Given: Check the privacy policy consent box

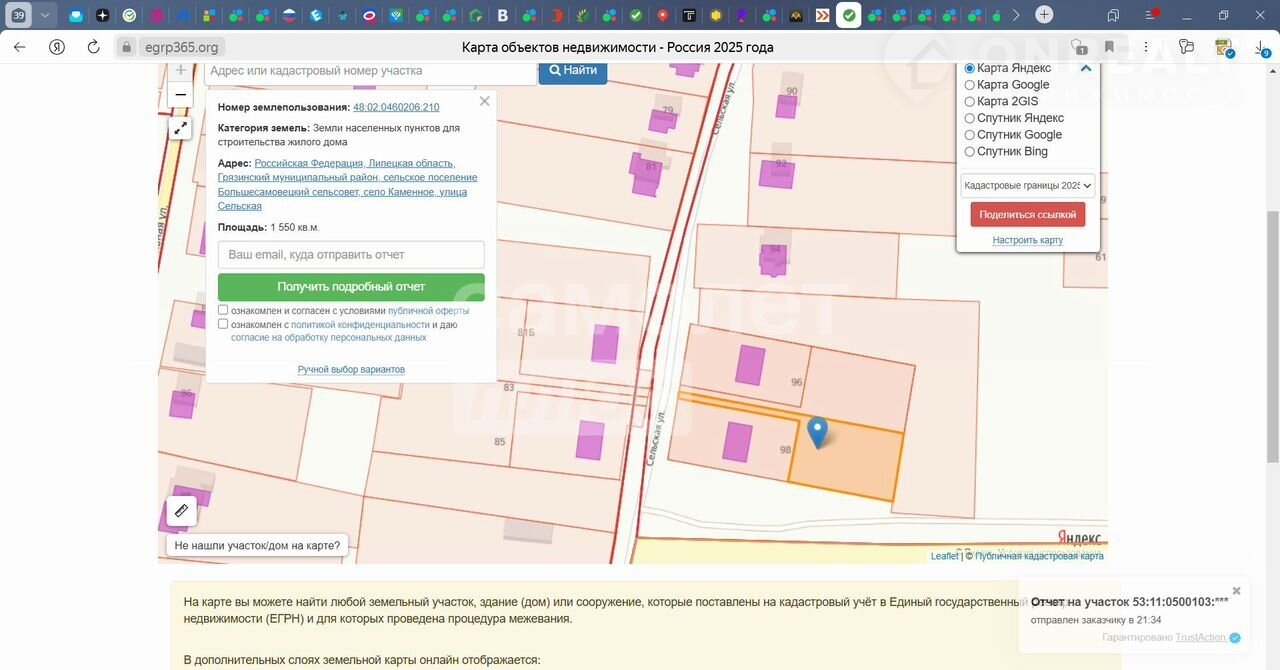Looking at the screenshot, I should 223,324.
